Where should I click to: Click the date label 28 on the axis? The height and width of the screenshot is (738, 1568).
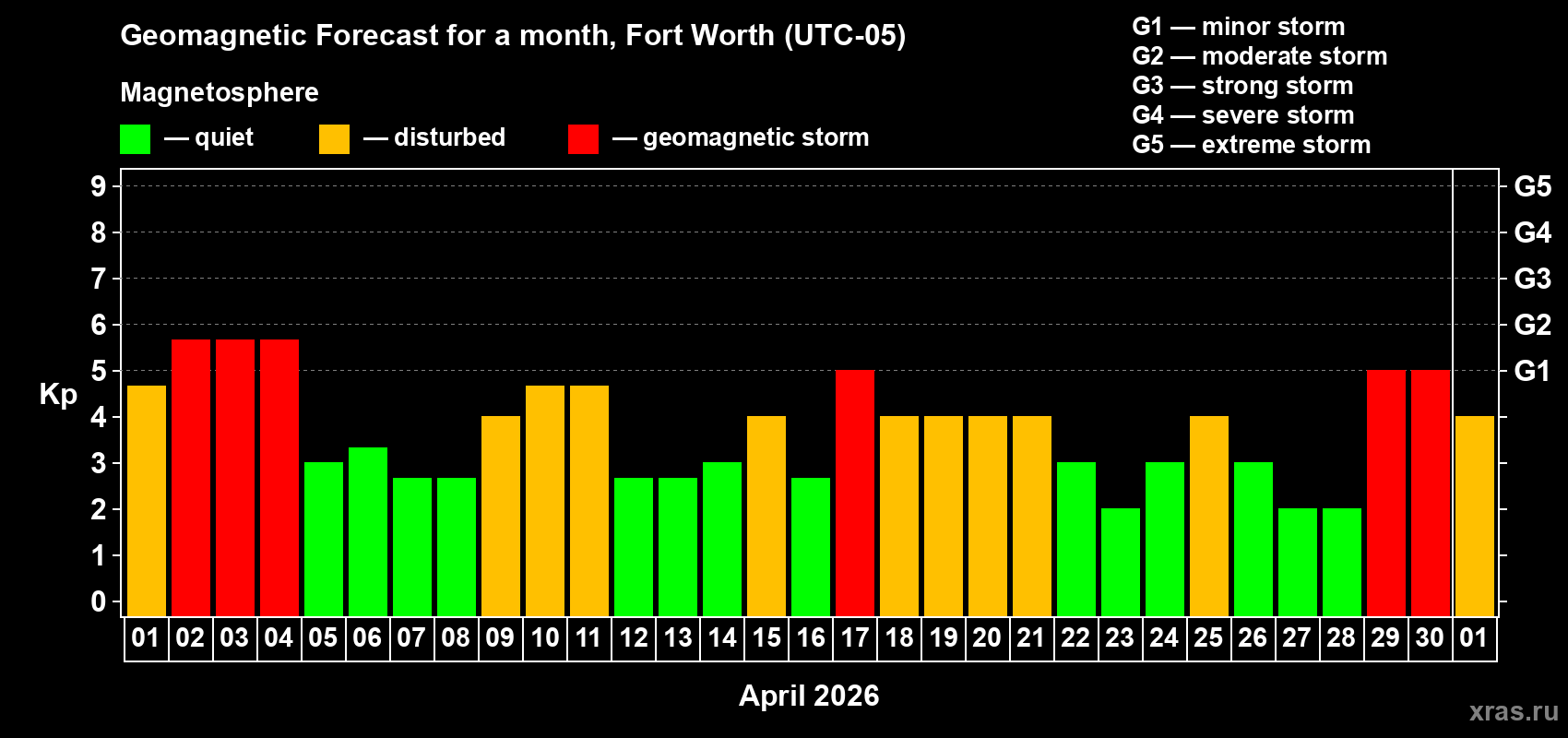pos(1341,638)
